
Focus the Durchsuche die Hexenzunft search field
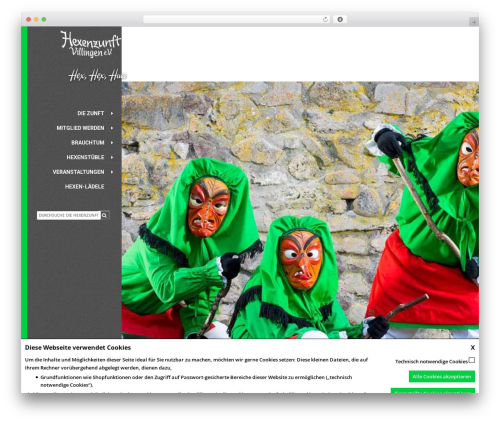click(x=69, y=215)
